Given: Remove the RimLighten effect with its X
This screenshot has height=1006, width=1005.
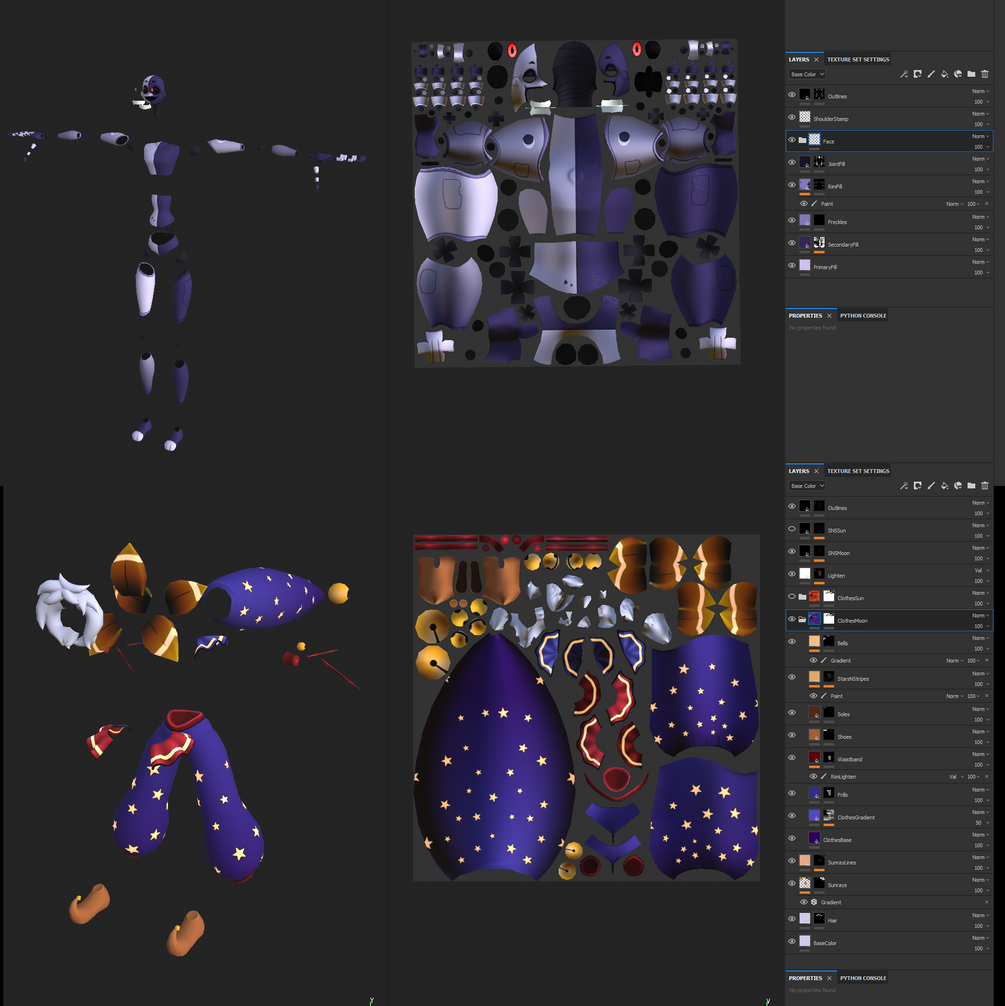Looking at the screenshot, I should (x=987, y=777).
